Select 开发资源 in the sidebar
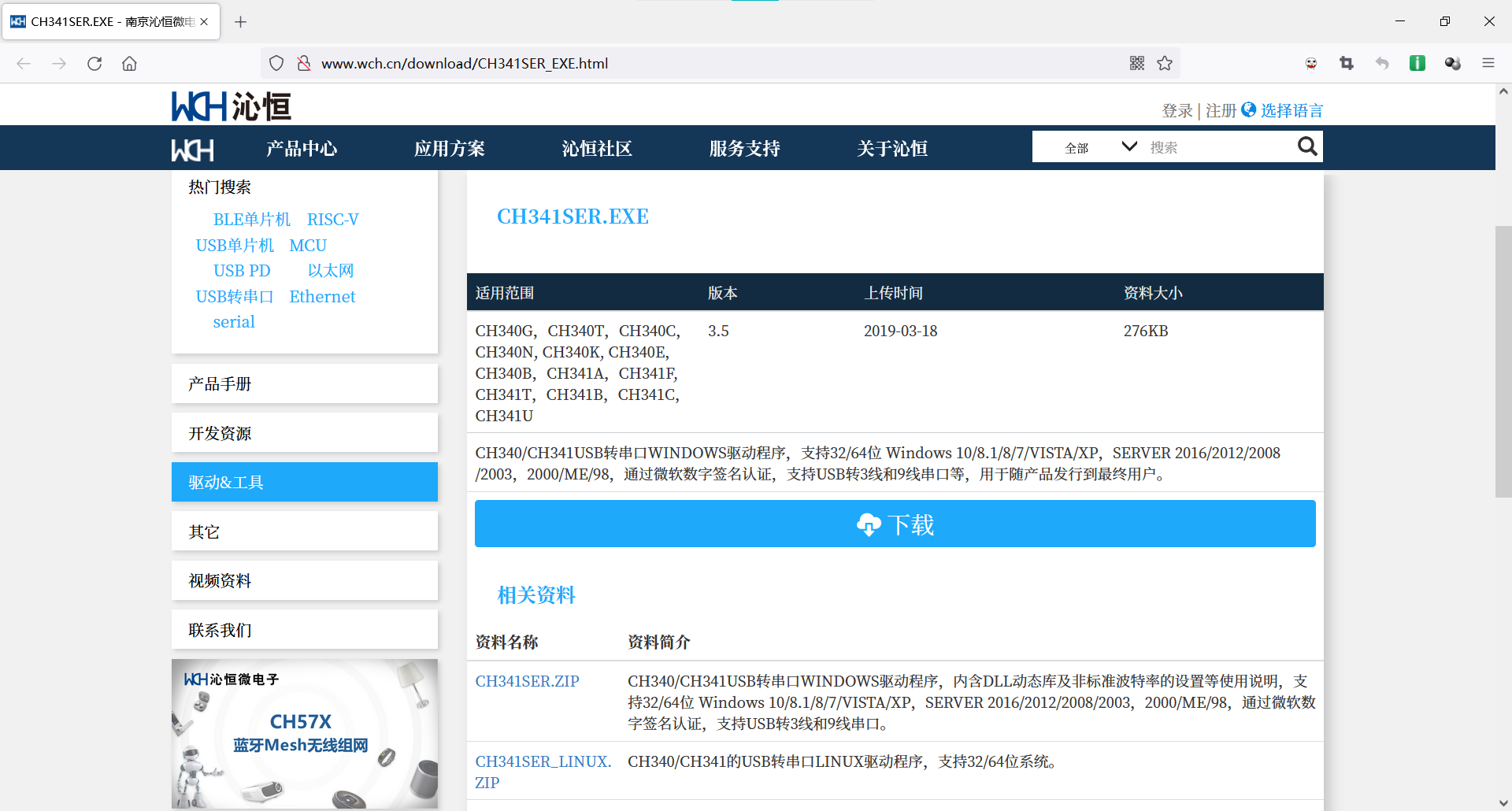Viewport: 1512px width, 811px height. pos(305,433)
